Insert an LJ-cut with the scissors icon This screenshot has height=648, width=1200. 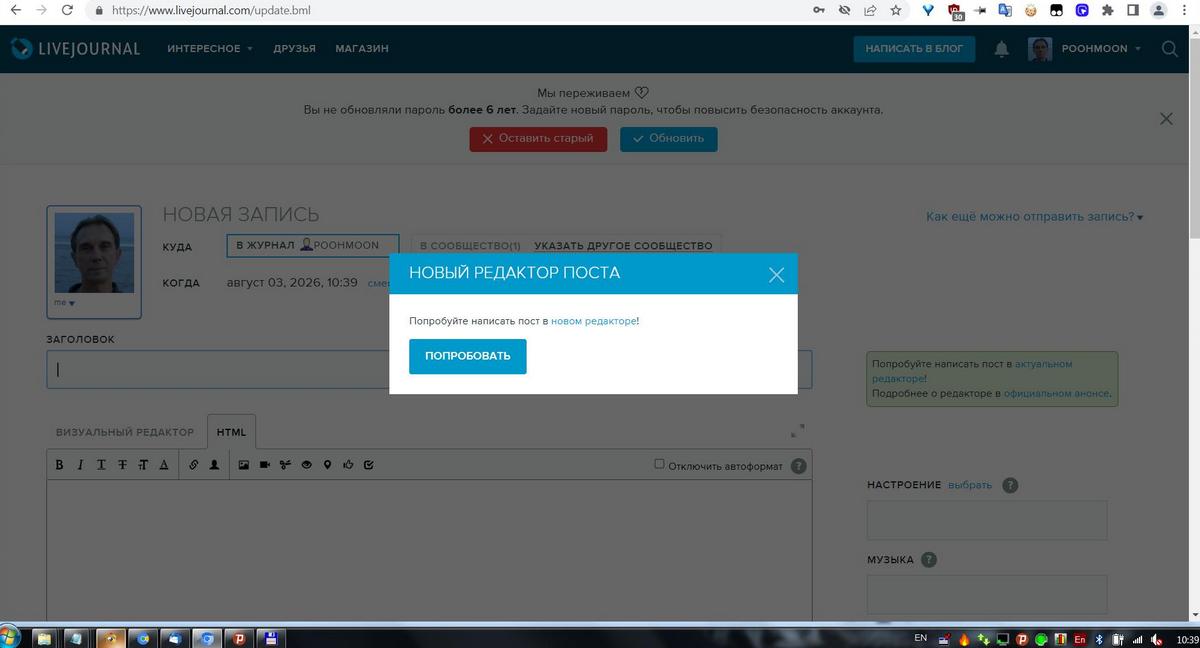click(x=285, y=465)
